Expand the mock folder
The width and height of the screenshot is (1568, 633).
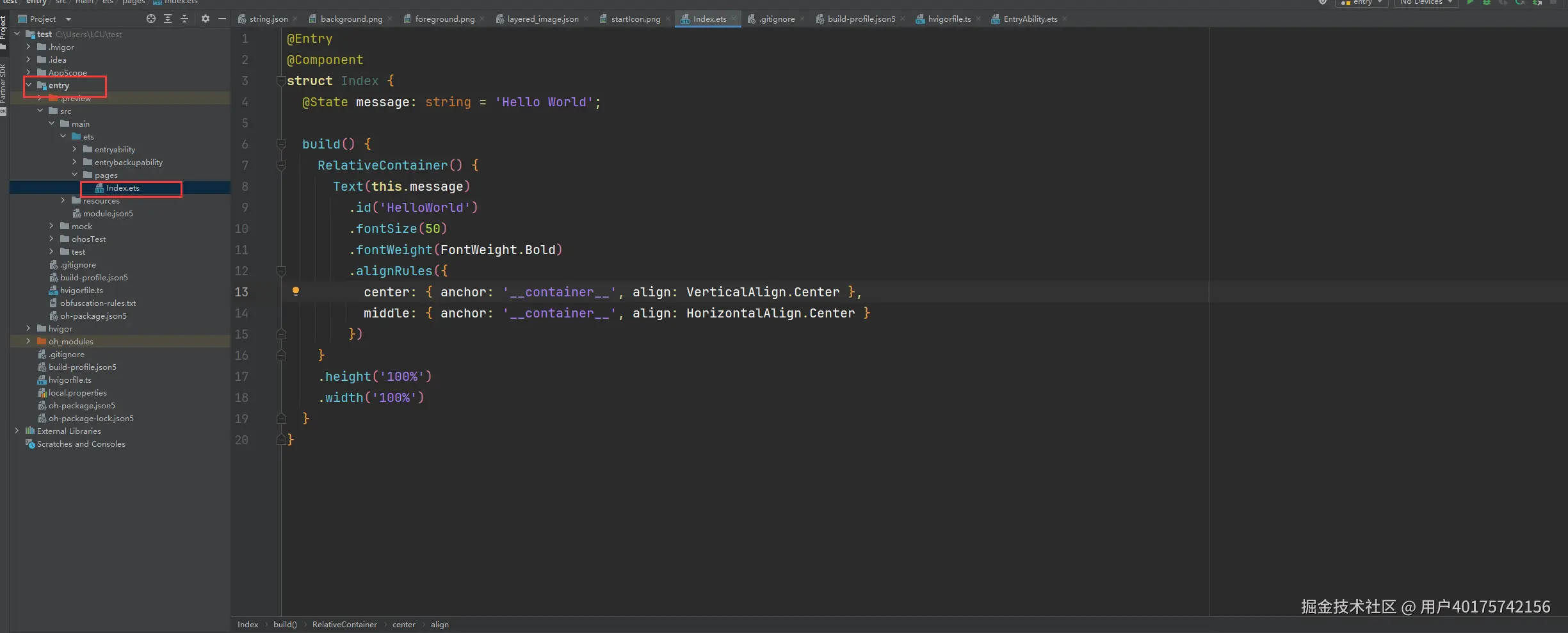pyautogui.click(x=51, y=226)
